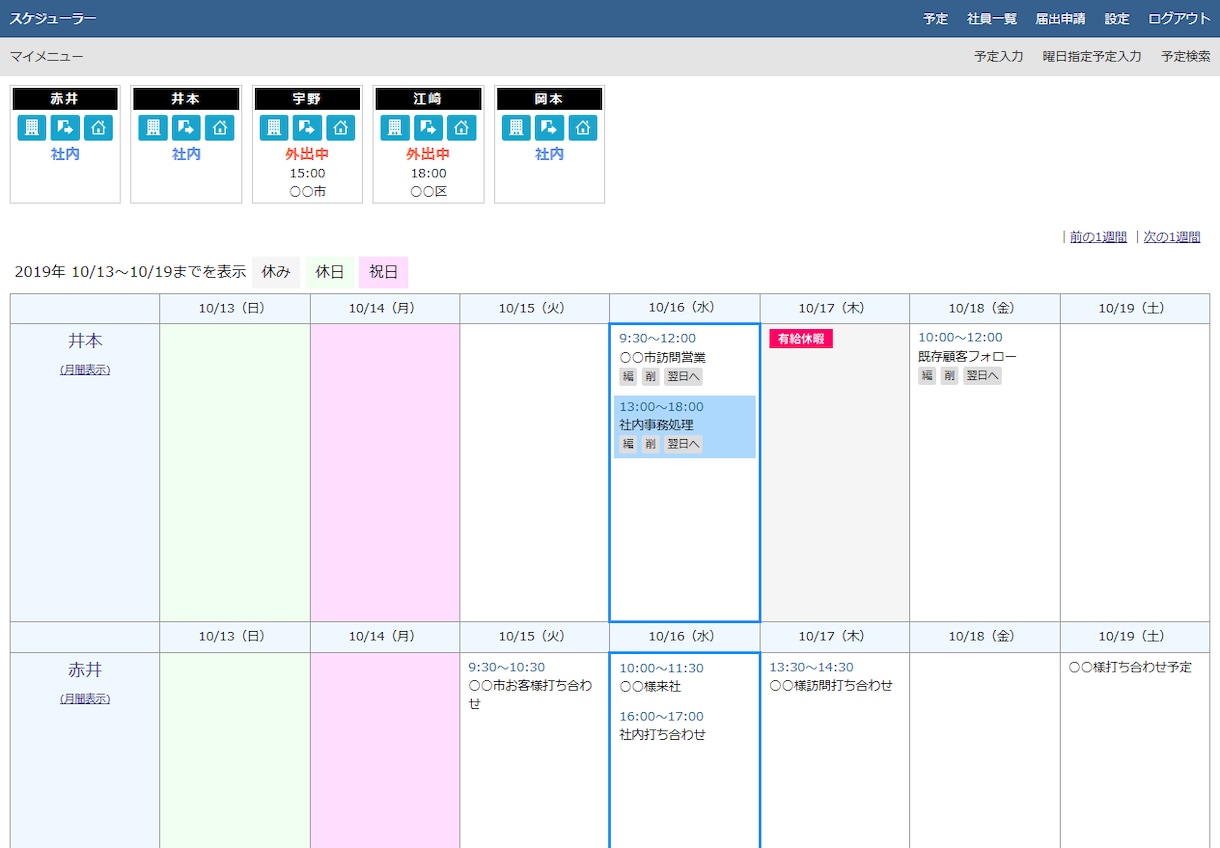Viewport: 1220px width, 848px height.
Task: Select the 13:00～18:00 社内事務処理 schedule
Action: [685, 427]
